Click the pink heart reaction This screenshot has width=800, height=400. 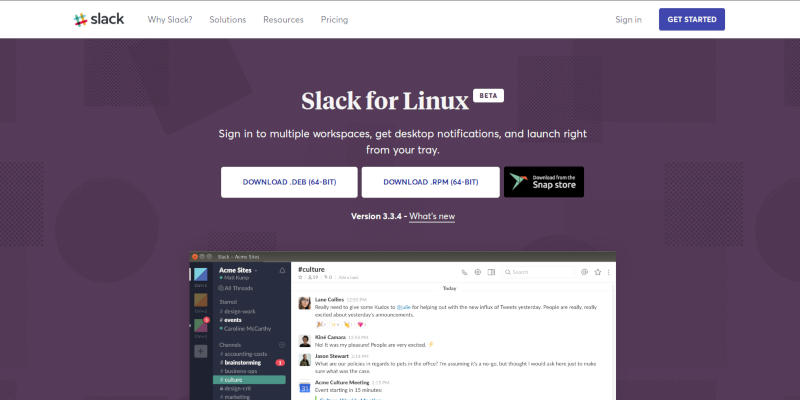[x=361, y=324]
